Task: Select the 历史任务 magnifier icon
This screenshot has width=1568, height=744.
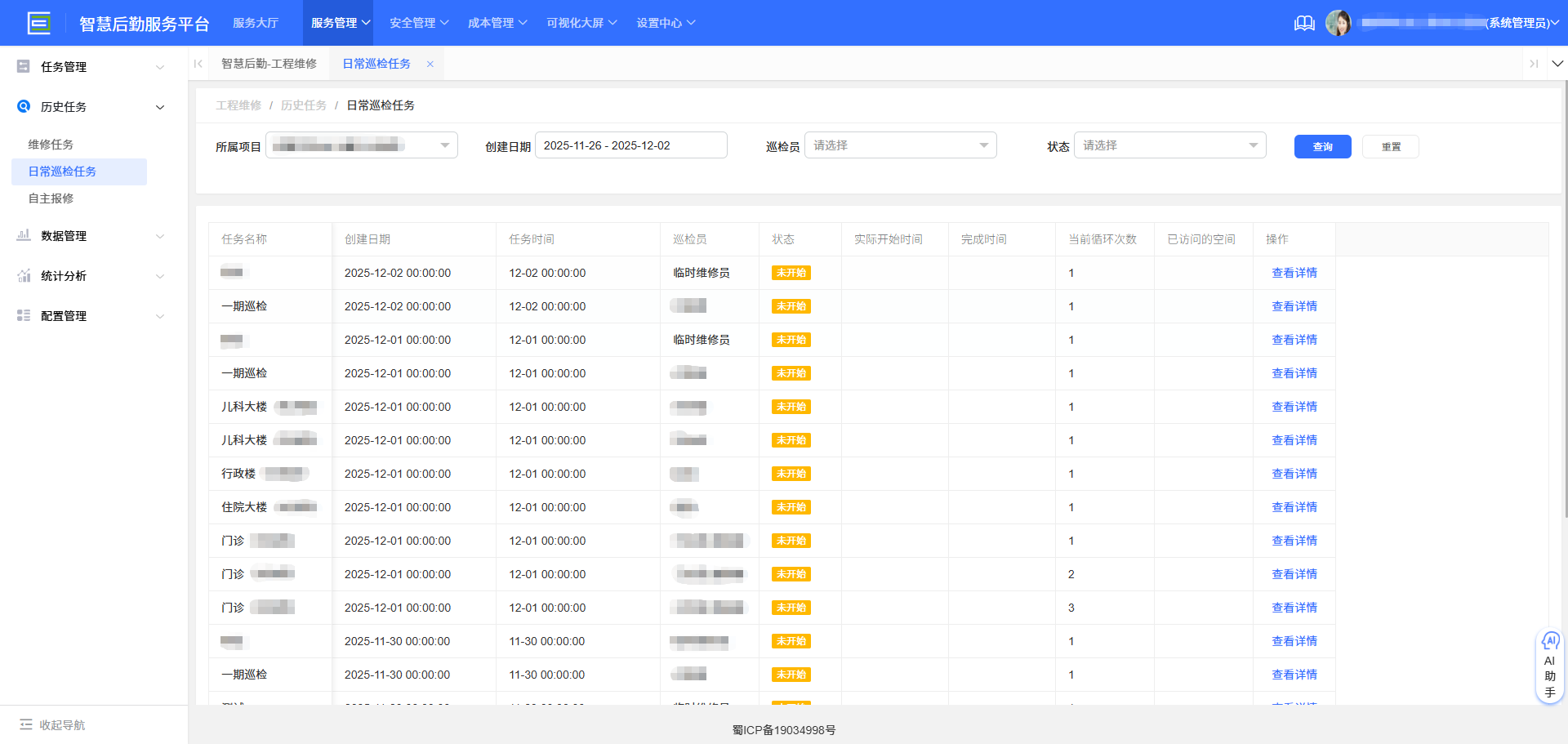Action: pos(23,106)
